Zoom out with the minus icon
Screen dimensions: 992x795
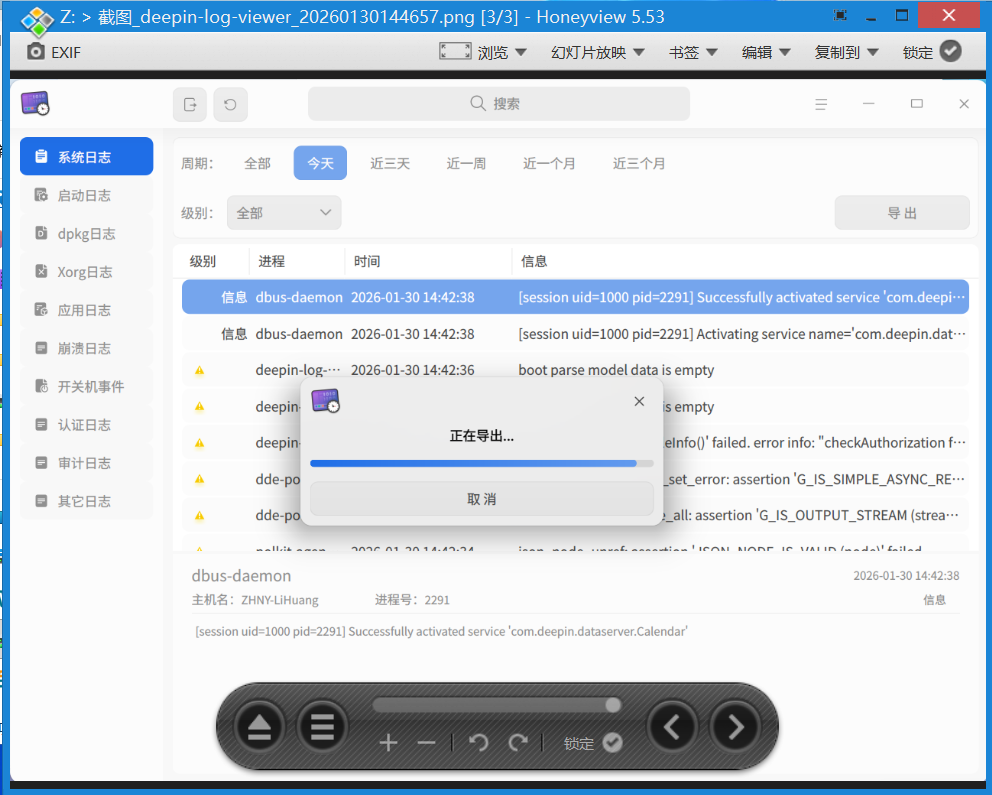(x=426, y=743)
